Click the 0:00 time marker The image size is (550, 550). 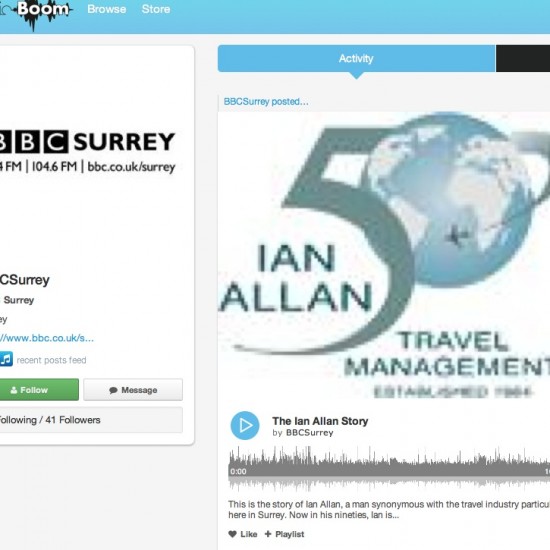tap(238, 471)
